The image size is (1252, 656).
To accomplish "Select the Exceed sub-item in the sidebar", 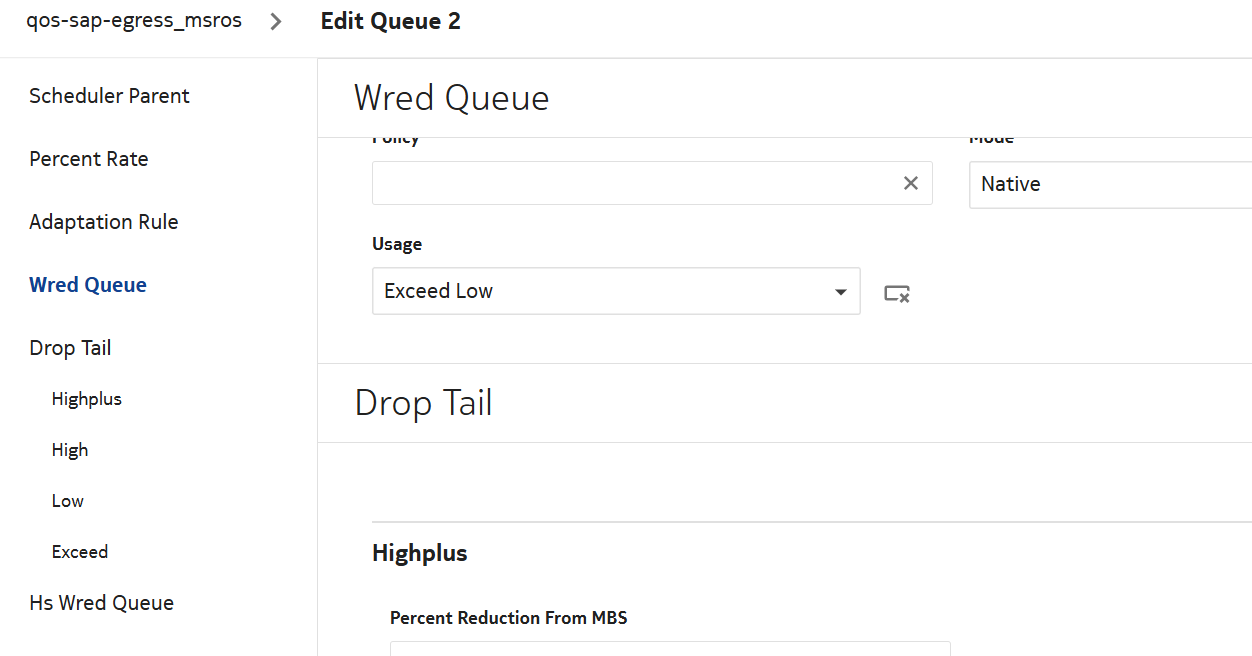I will [x=80, y=552].
